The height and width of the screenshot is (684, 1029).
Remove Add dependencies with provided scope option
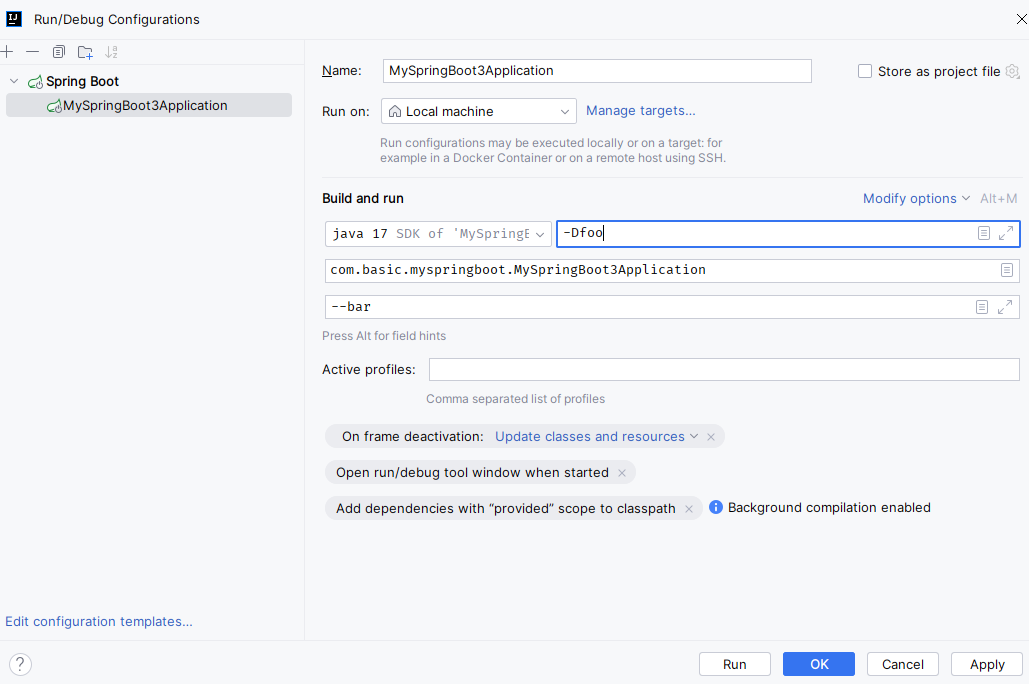[x=688, y=509]
